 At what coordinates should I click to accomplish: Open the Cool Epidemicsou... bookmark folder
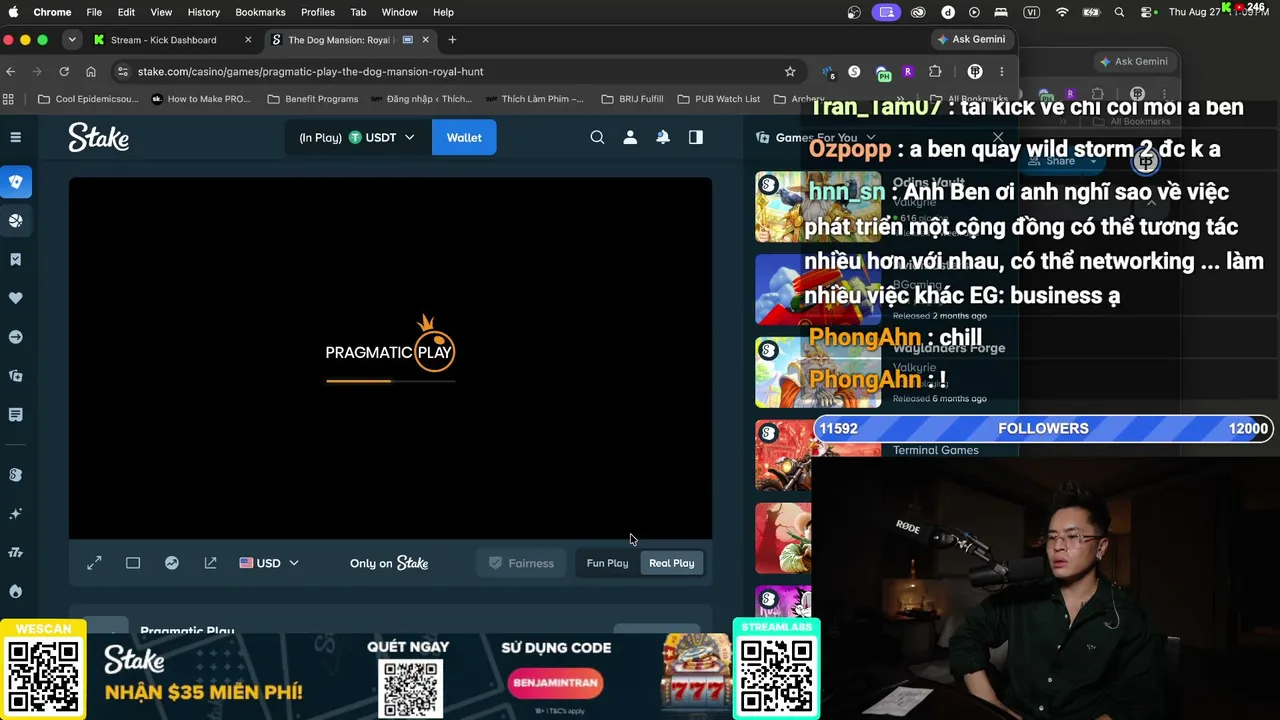(x=88, y=99)
